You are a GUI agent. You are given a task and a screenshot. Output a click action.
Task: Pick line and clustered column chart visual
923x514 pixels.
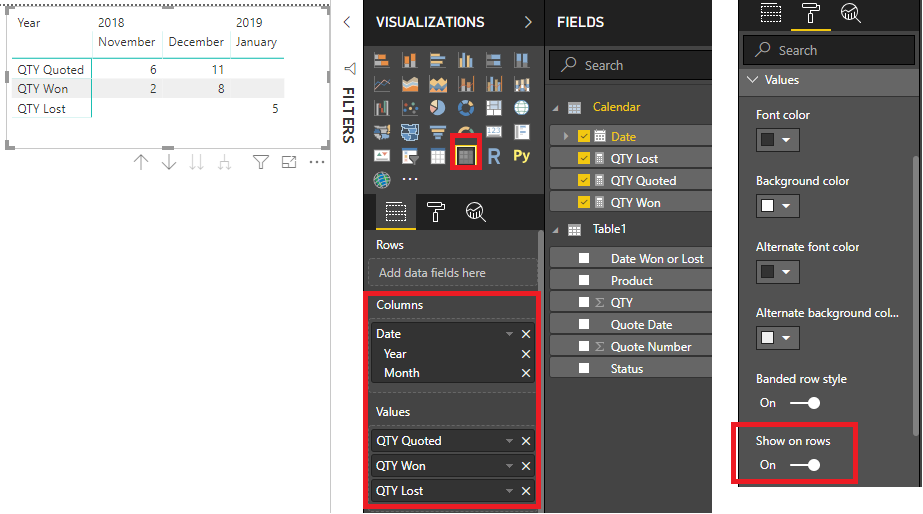pyautogui.click(x=493, y=84)
